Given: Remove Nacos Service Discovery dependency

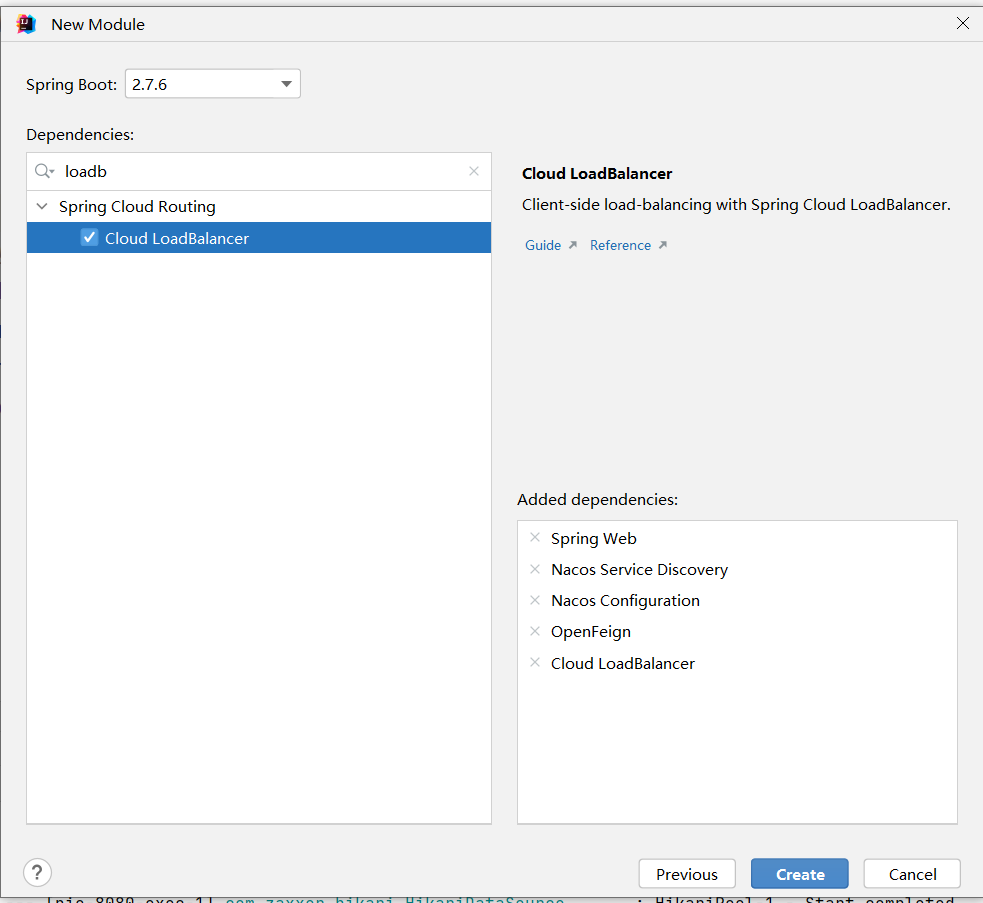Looking at the screenshot, I should [x=535, y=569].
